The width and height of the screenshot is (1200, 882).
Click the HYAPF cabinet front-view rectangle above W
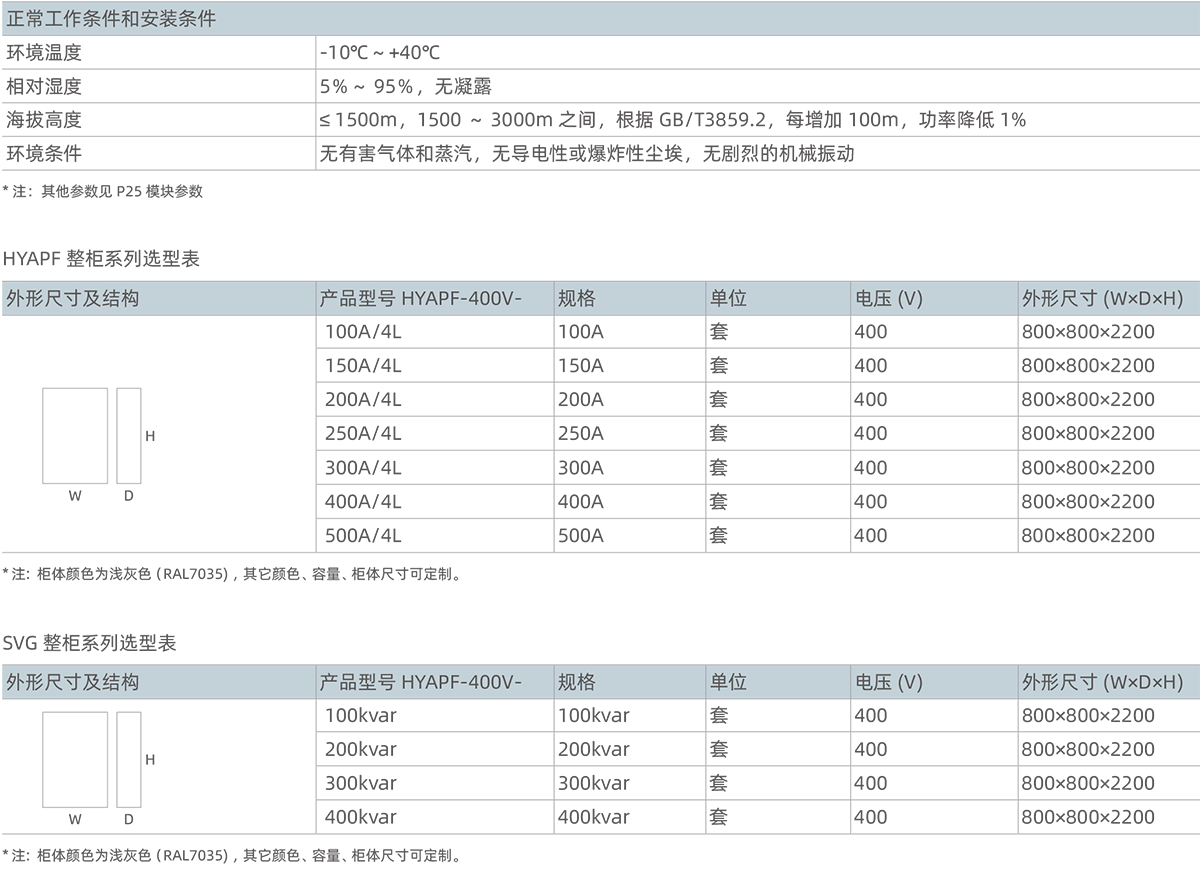point(75,435)
